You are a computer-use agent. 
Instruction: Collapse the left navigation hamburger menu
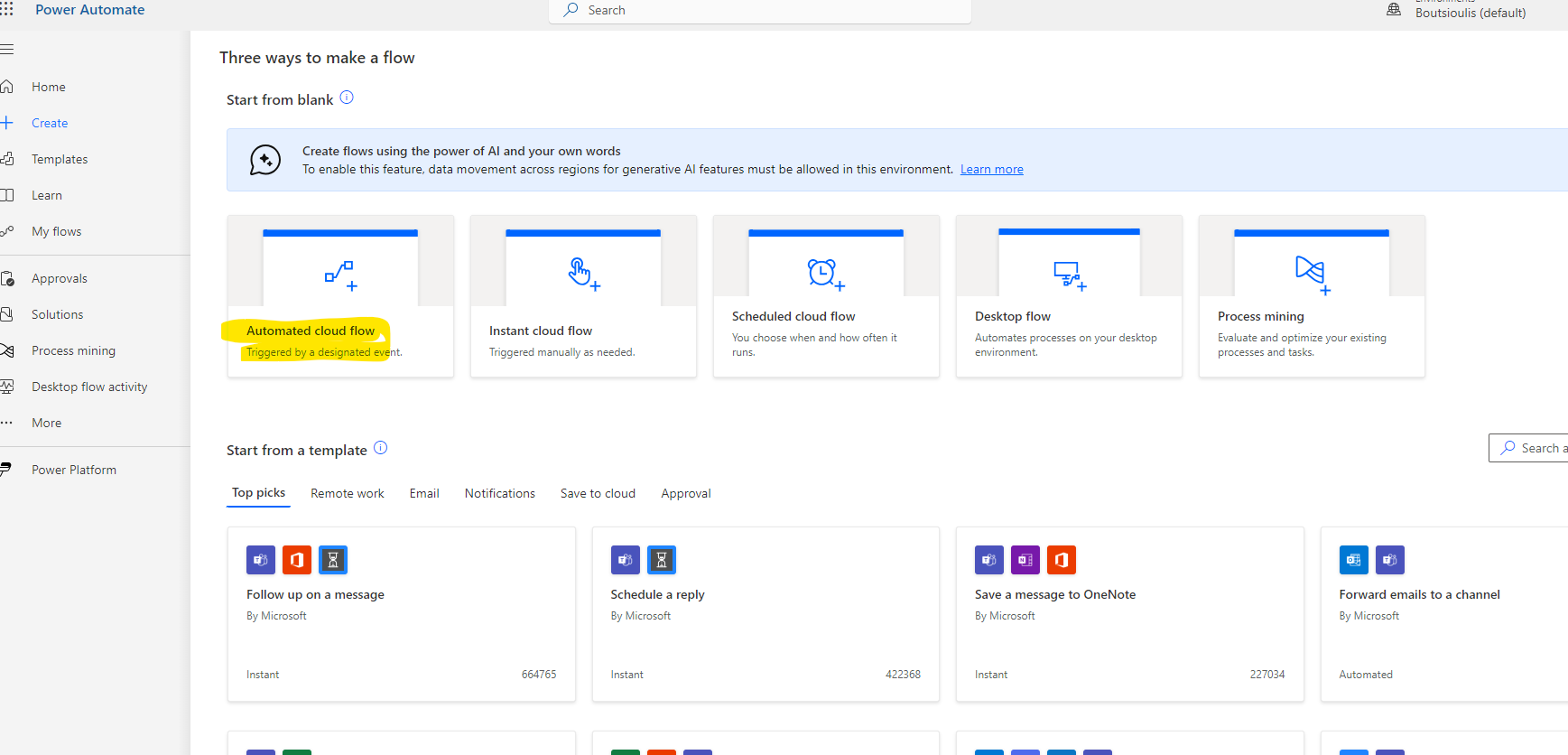[6, 49]
